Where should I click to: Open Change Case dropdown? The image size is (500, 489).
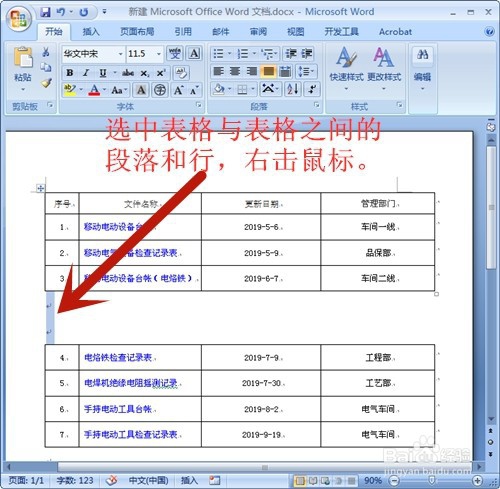(119, 90)
